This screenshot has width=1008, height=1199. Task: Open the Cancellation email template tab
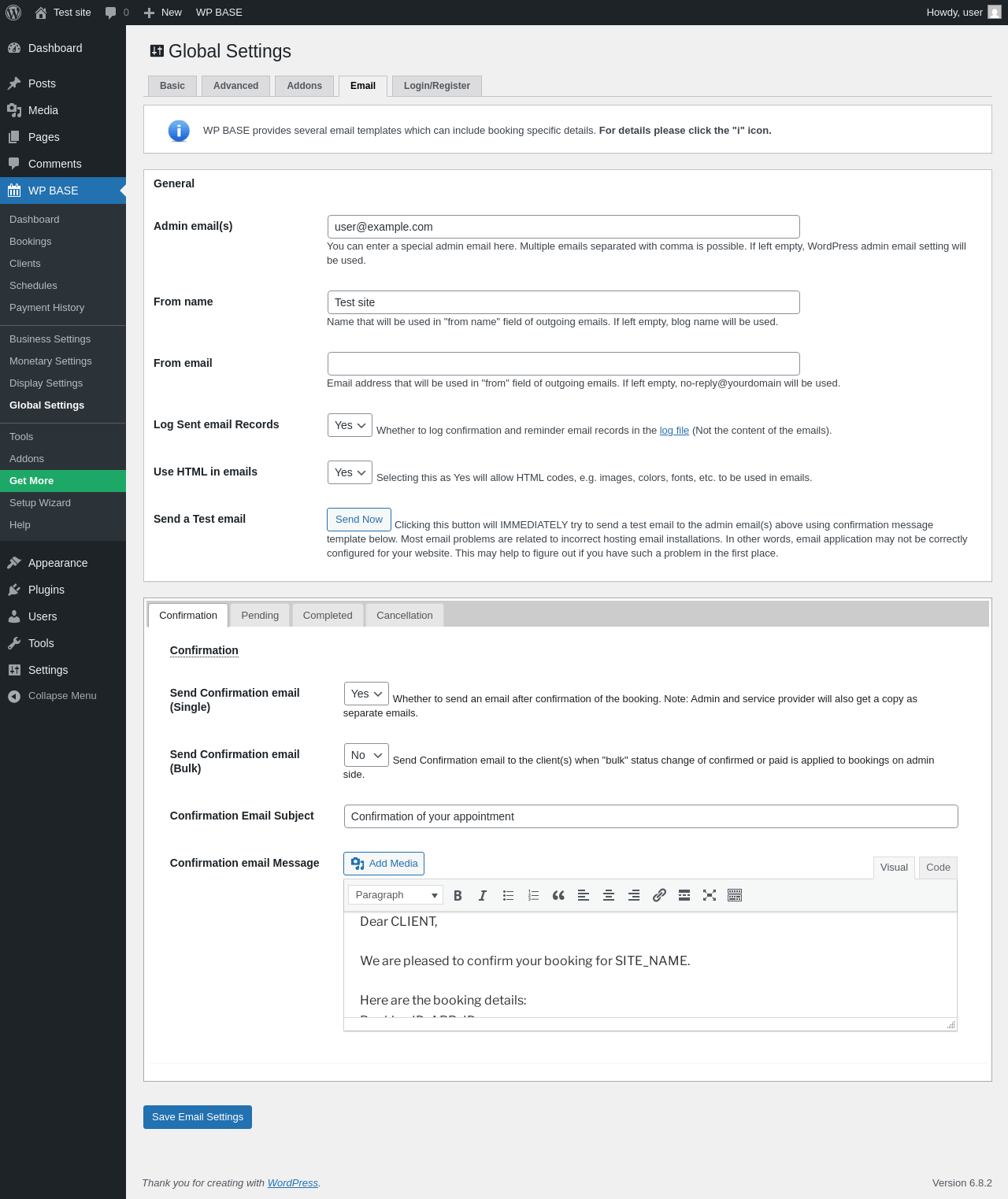click(405, 616)
